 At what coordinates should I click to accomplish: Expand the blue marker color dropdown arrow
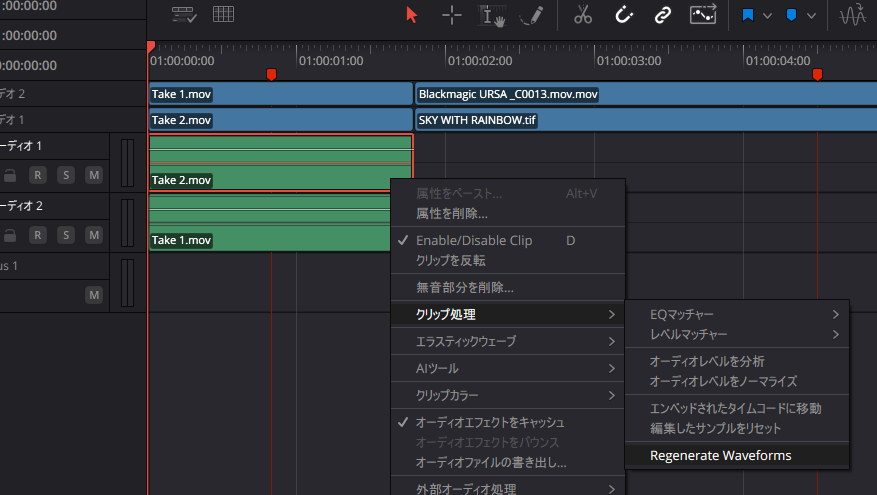811,15
